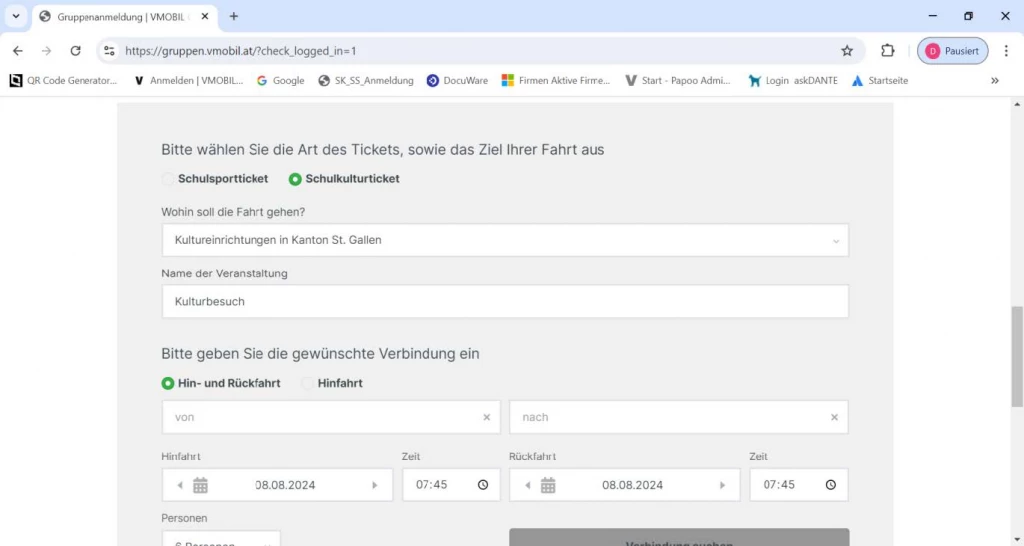Open the browser Extensions puzzle icon
This screenshot has height=546, width=1024.
point(887,51)
